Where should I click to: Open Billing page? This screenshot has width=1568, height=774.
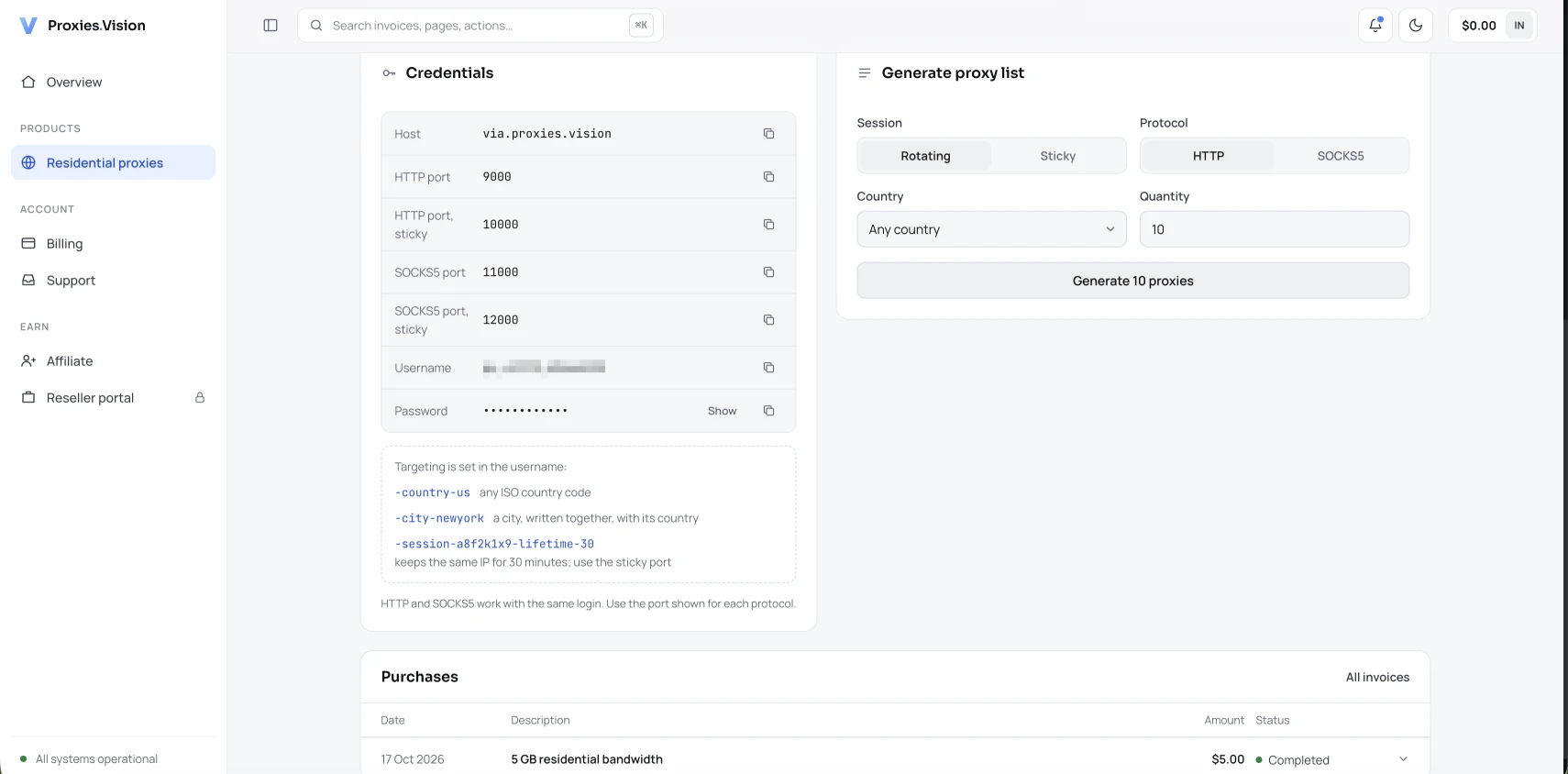tap(113, 244)
